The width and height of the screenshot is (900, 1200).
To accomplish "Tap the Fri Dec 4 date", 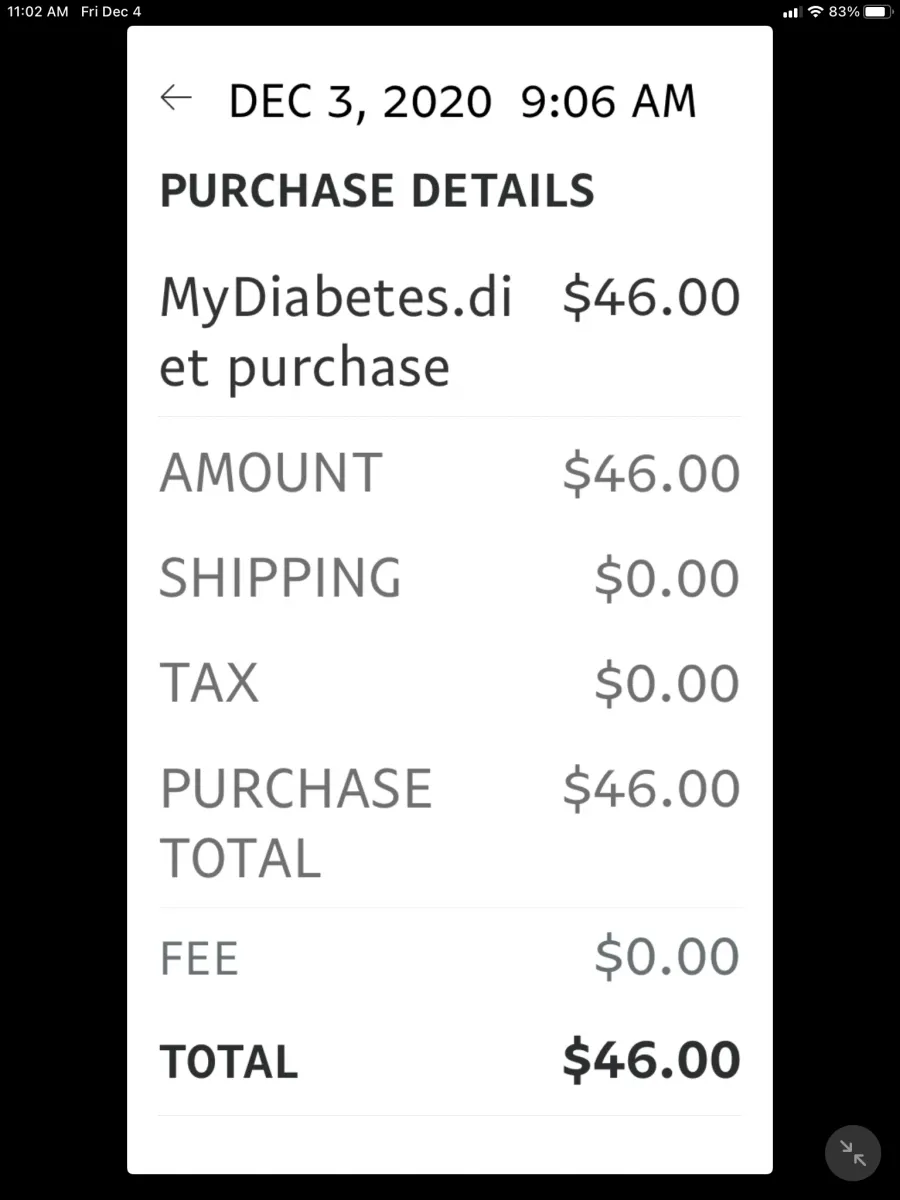I will pos(111,11).
